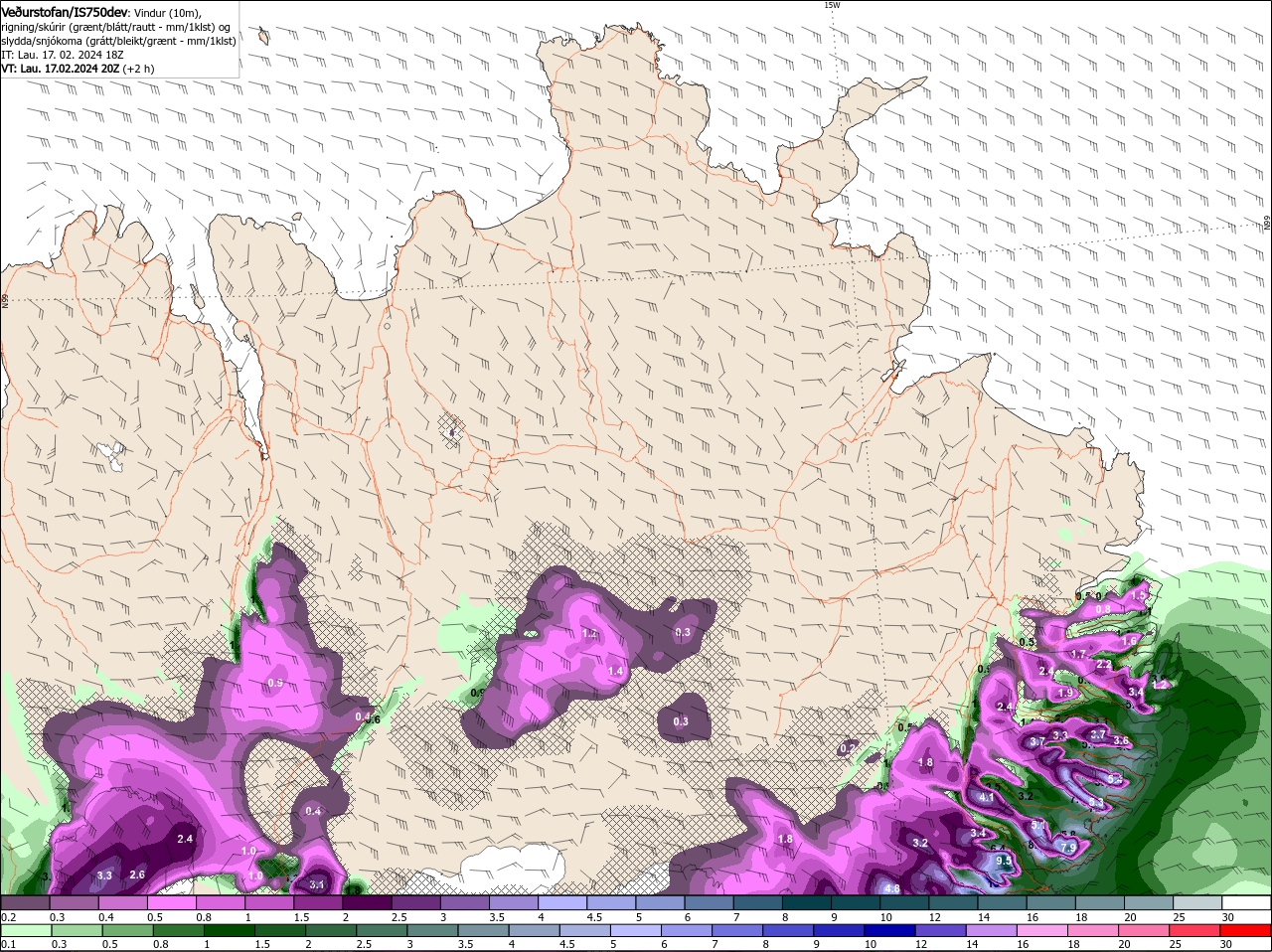Click the 1.9 value on map

coord(1066,693)
